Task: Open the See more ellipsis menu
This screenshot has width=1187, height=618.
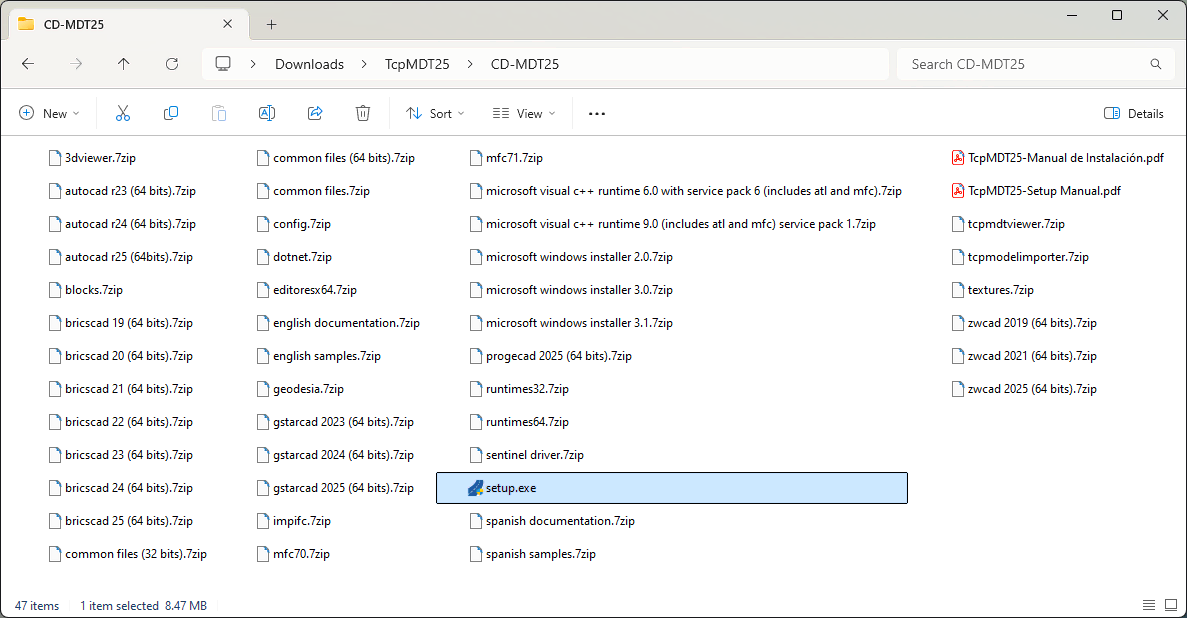Action: (x=597, y=114)
